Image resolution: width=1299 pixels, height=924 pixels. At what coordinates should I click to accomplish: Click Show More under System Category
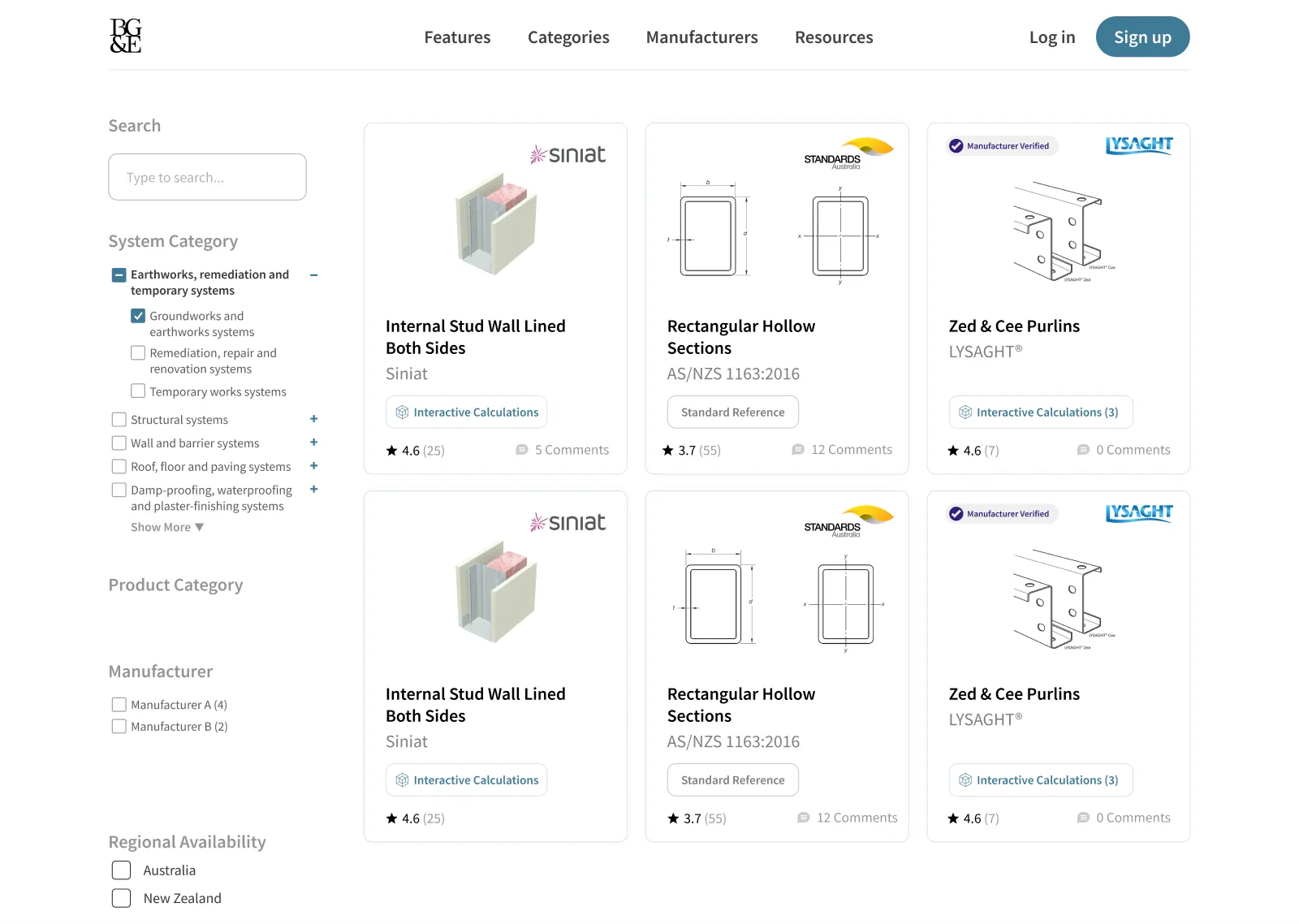pos(167,527)
